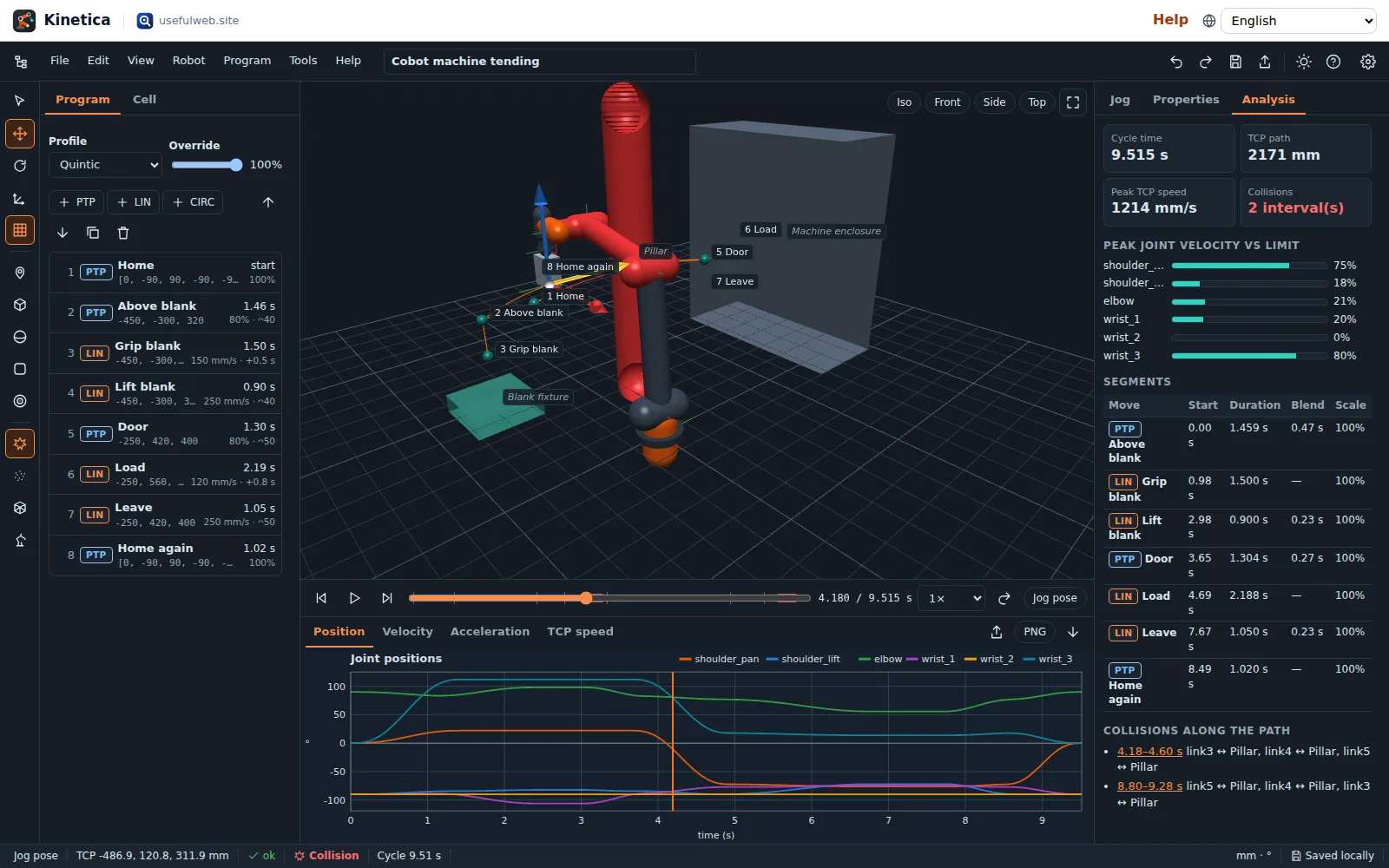The image size is (1389, 868).
Task: Open the English language dropdown
Action: pos(1300,21)
